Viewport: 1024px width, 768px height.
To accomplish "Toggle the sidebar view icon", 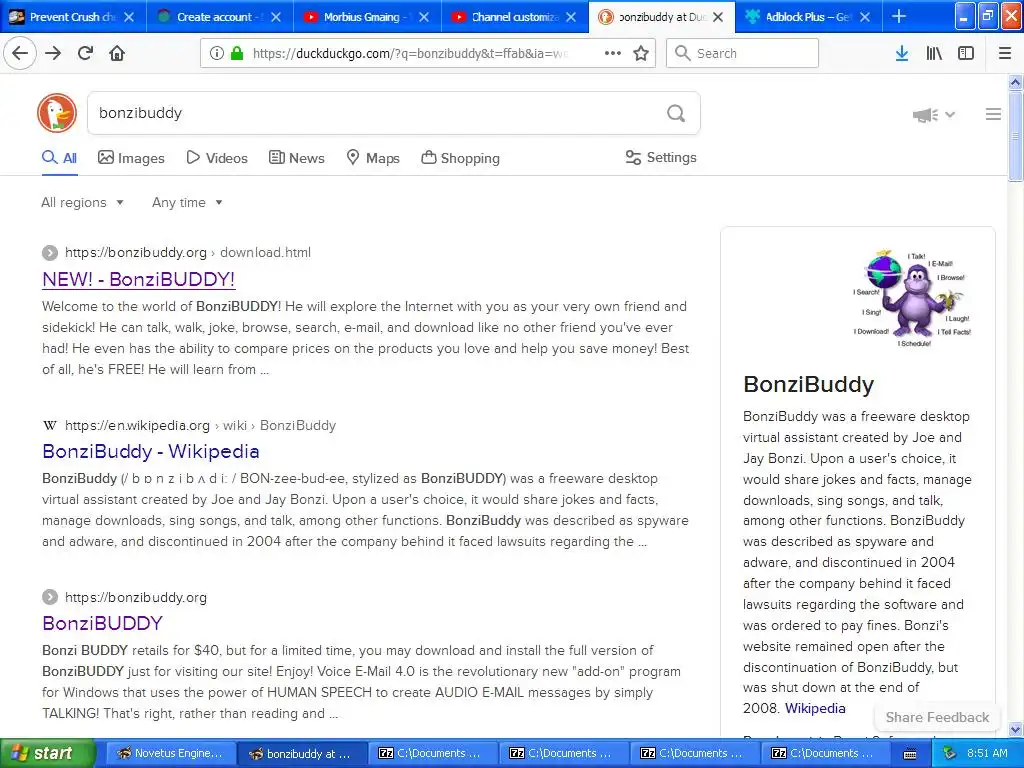I will click(x=966, y=53).
